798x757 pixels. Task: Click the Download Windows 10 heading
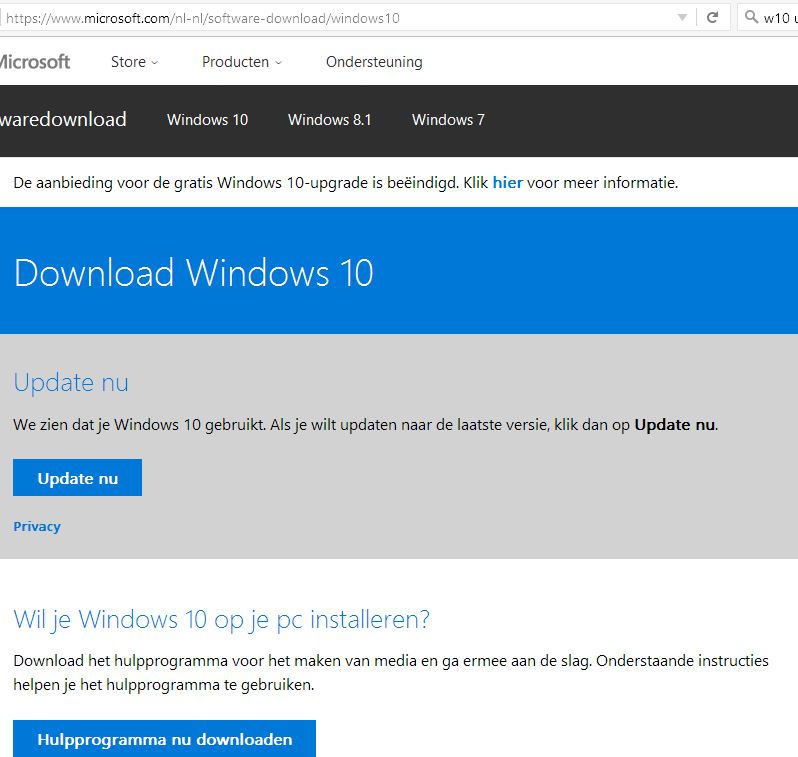[193, 273]
